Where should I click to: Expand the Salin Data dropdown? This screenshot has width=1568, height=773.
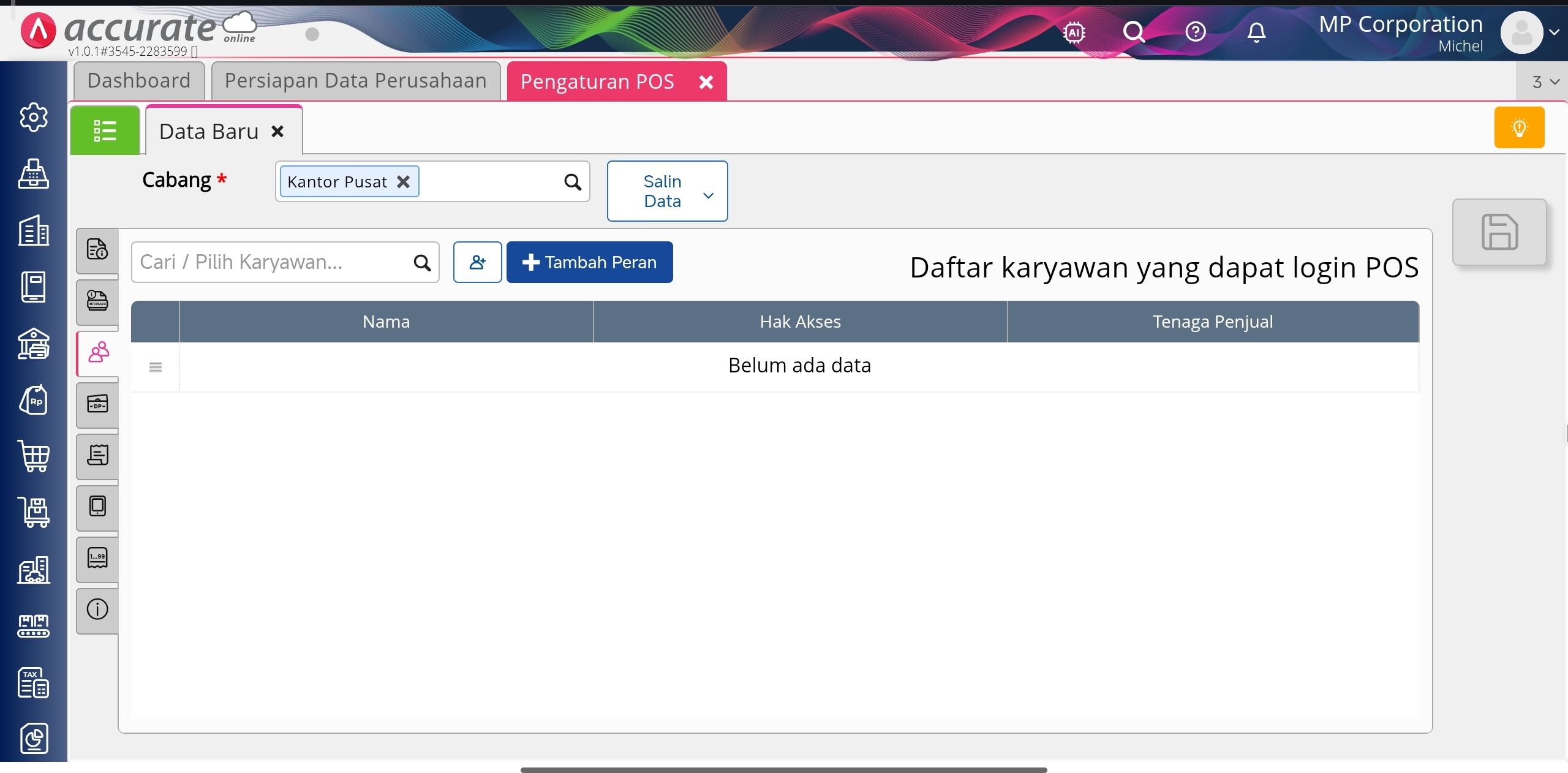coord(667,191)
